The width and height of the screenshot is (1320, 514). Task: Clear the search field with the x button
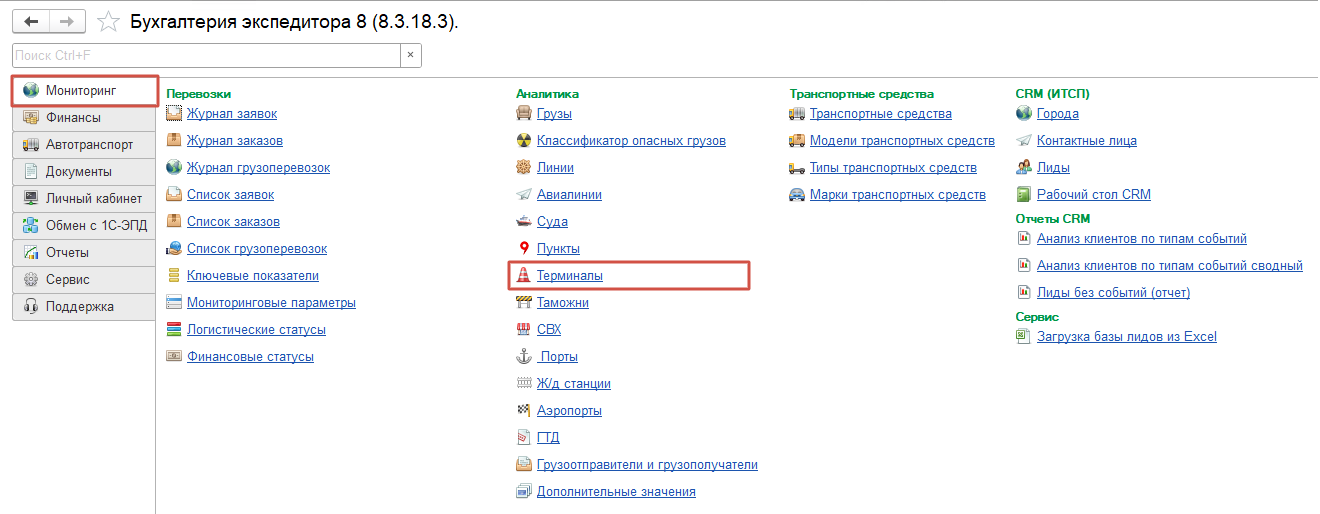[x=411, y=55]
